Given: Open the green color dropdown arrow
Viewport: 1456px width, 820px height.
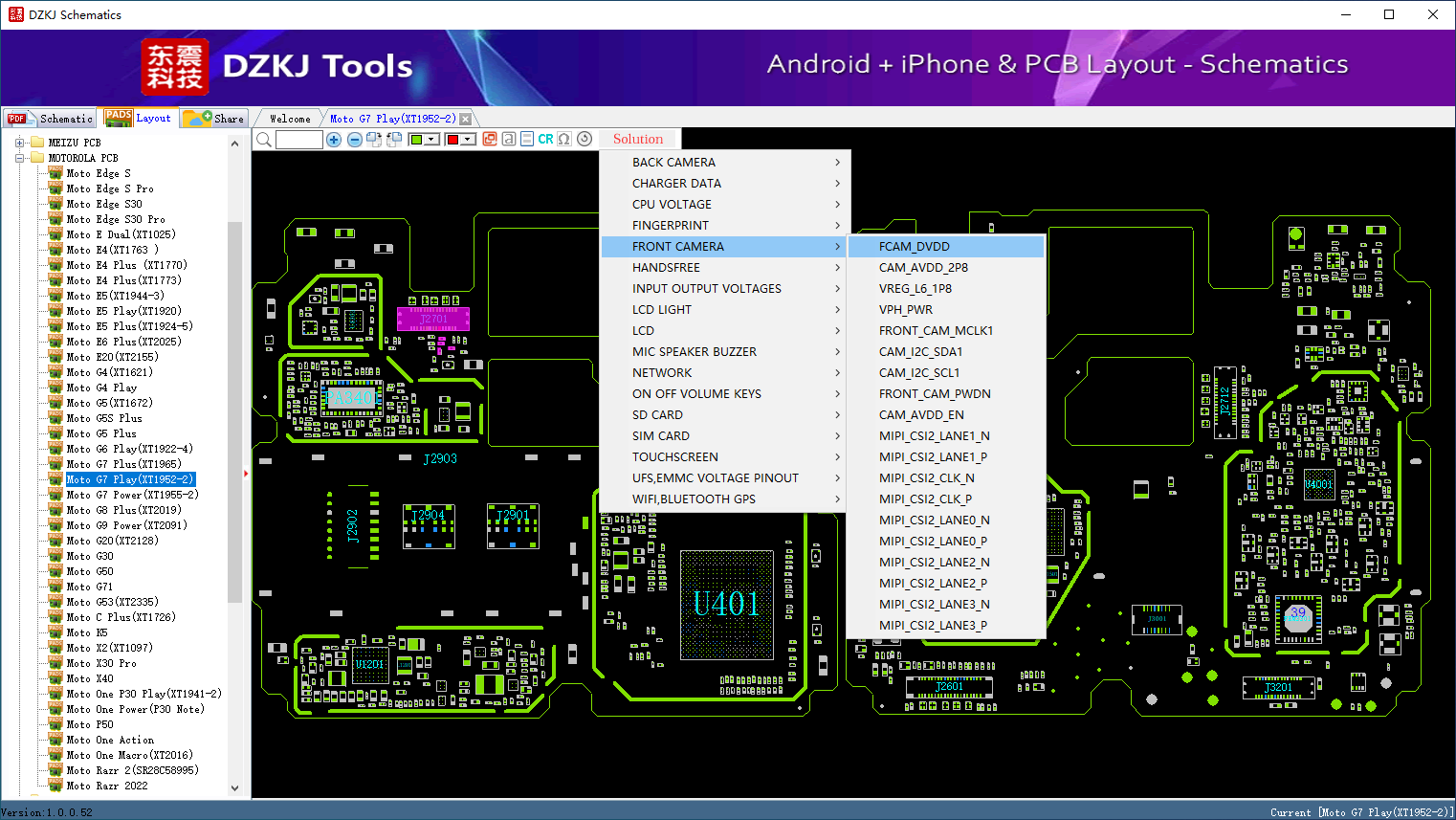Looking at the screenshot, I should 431,140.
